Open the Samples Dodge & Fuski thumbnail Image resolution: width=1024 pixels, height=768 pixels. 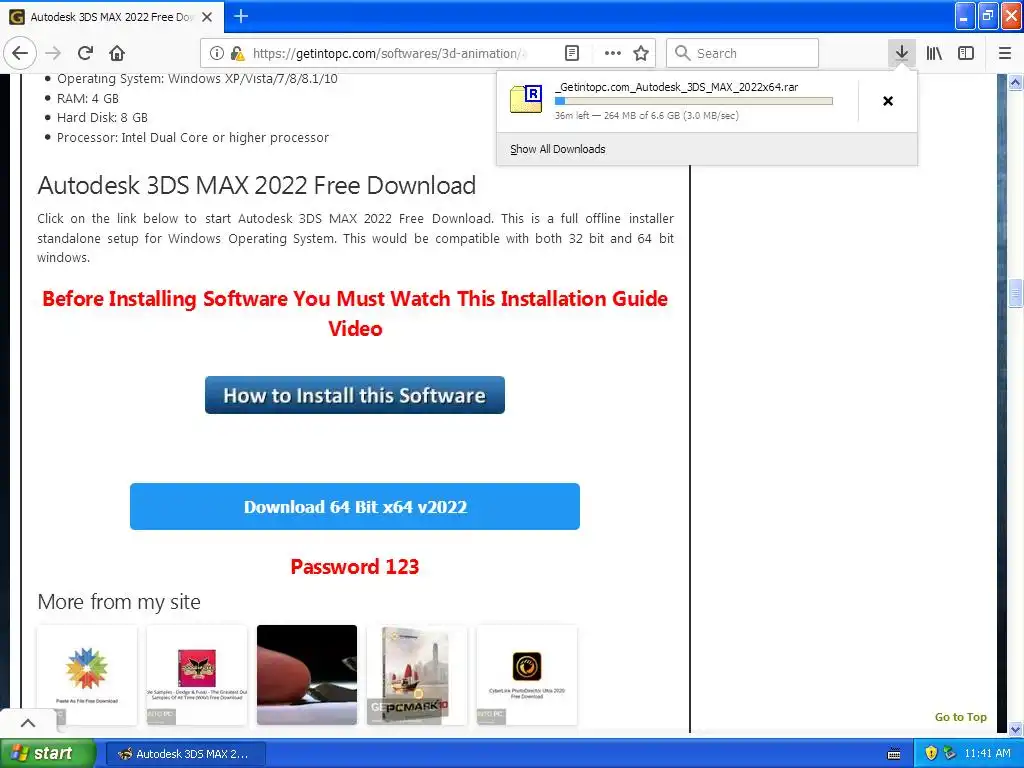tap(197, 675)
